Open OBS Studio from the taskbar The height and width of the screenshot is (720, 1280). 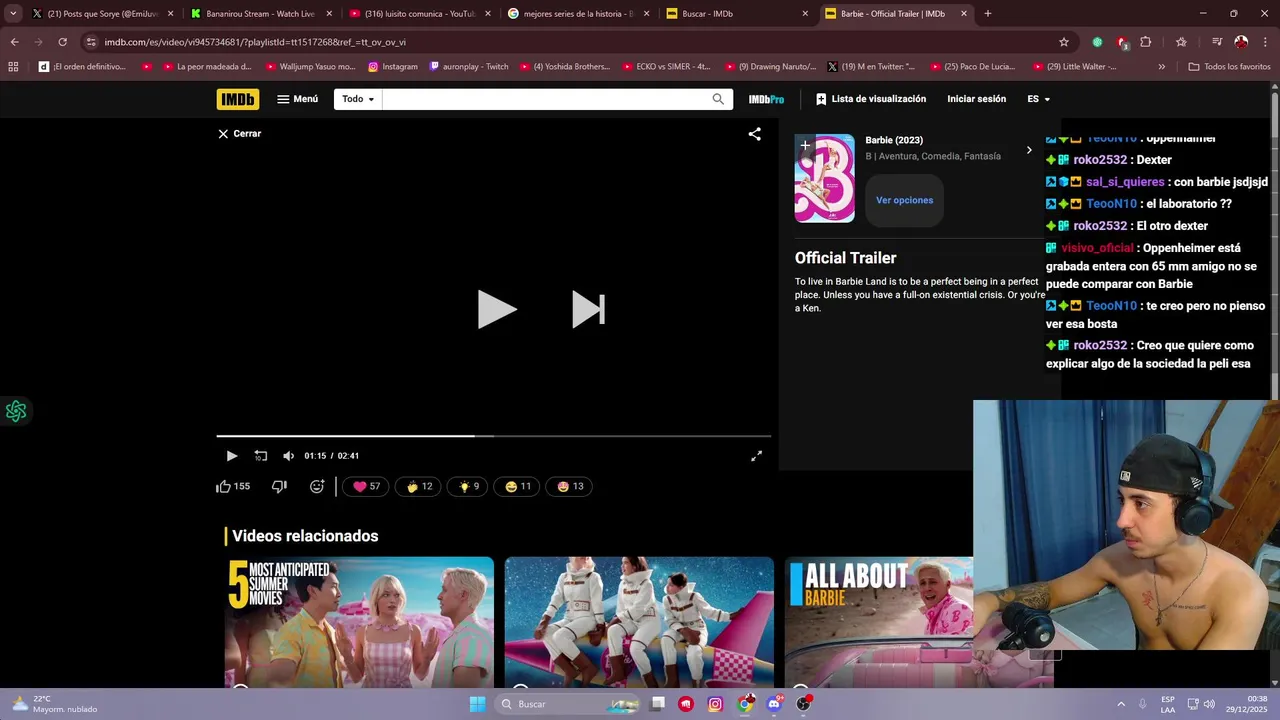pos(803,704)
